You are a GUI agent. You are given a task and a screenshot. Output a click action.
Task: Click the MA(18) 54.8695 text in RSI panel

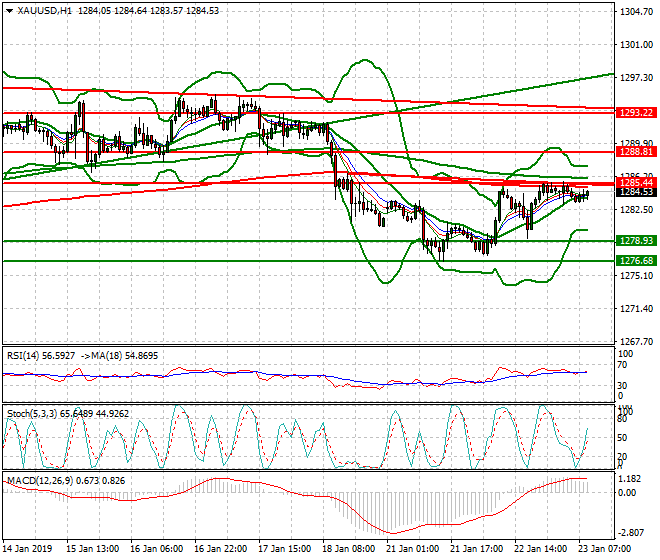point(125,356)
